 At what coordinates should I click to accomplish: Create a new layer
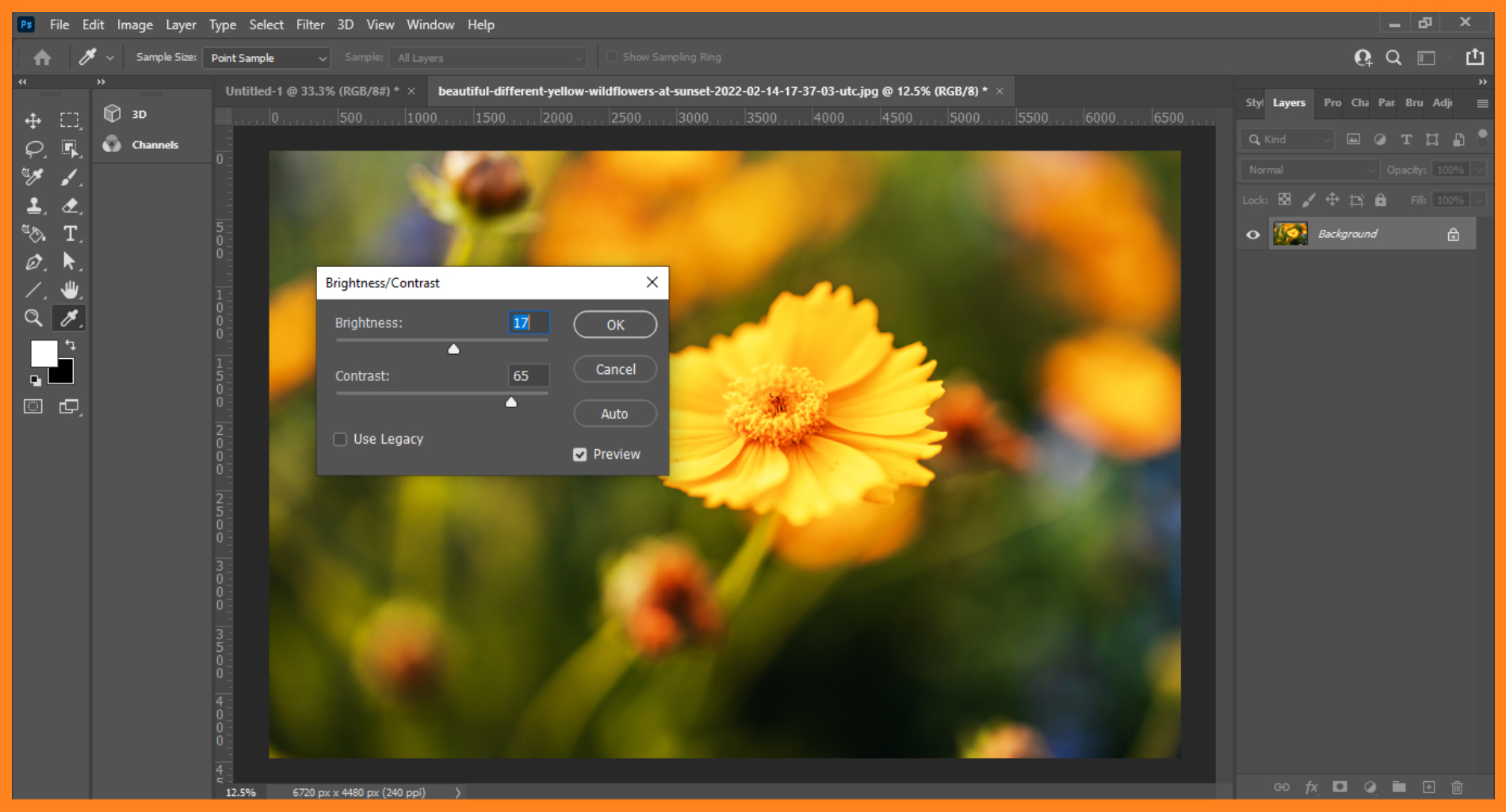coord(1428,787)
